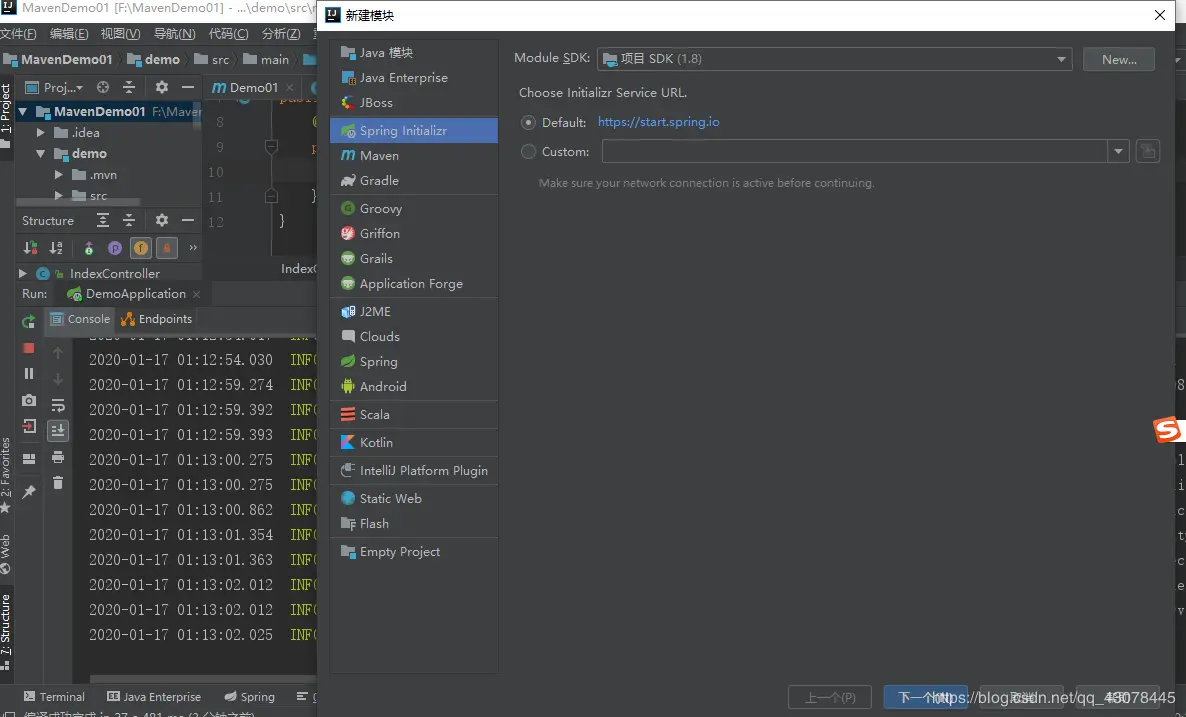This screenshot has width=1186, height=717.
Task: Expand the .mvn folder
Action: pos(59,175)
